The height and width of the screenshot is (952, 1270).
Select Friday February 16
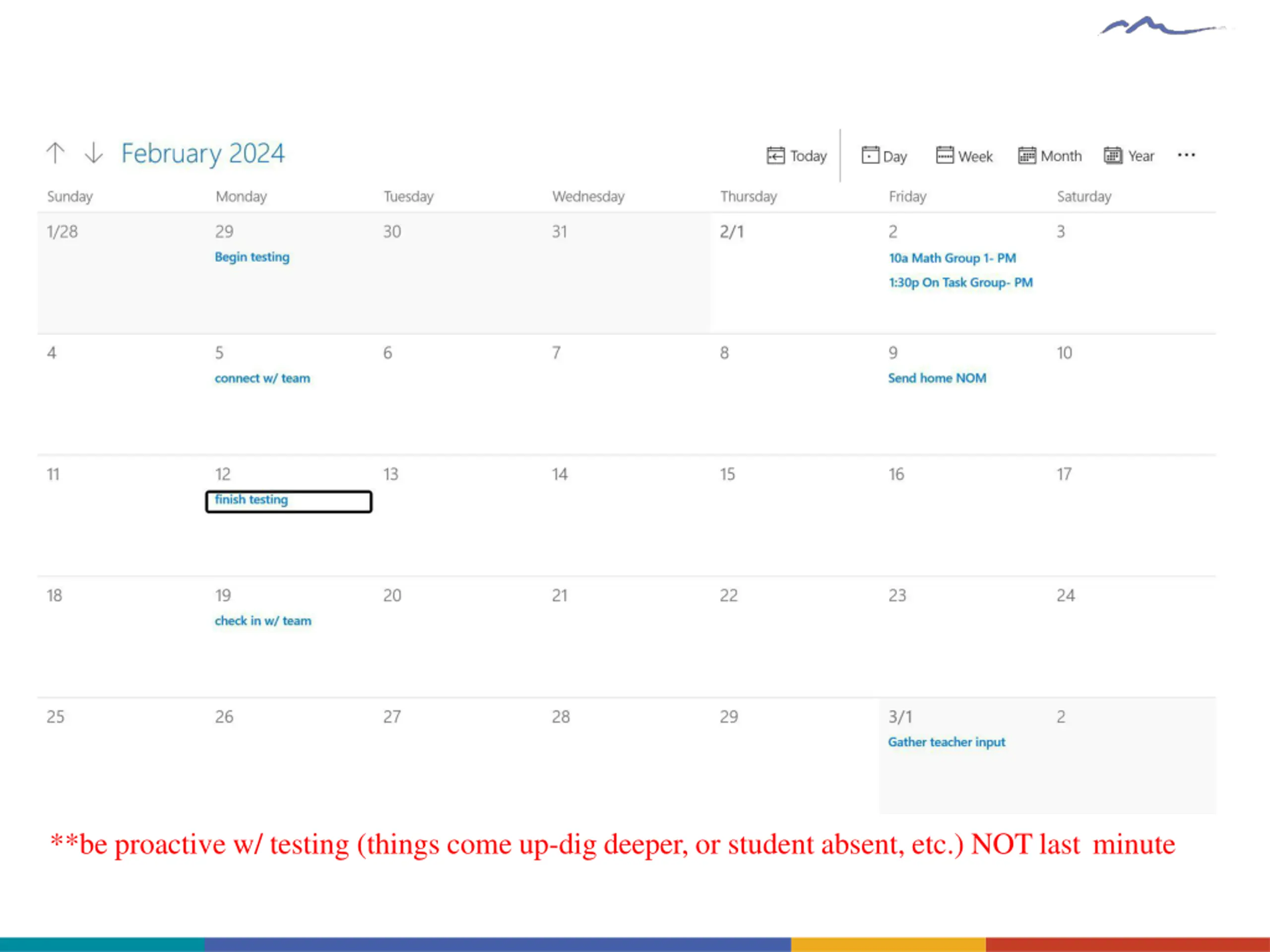896,475
